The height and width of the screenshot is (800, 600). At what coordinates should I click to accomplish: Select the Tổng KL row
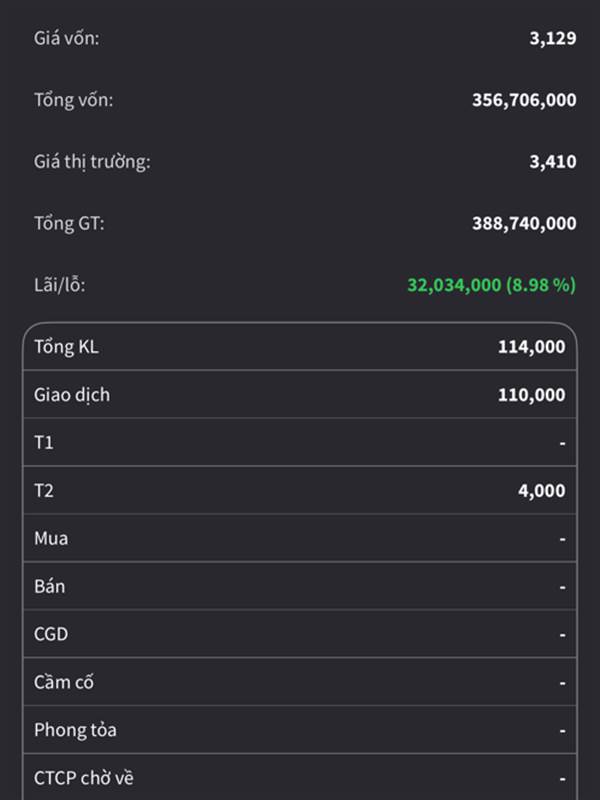[x=300, y=347]
